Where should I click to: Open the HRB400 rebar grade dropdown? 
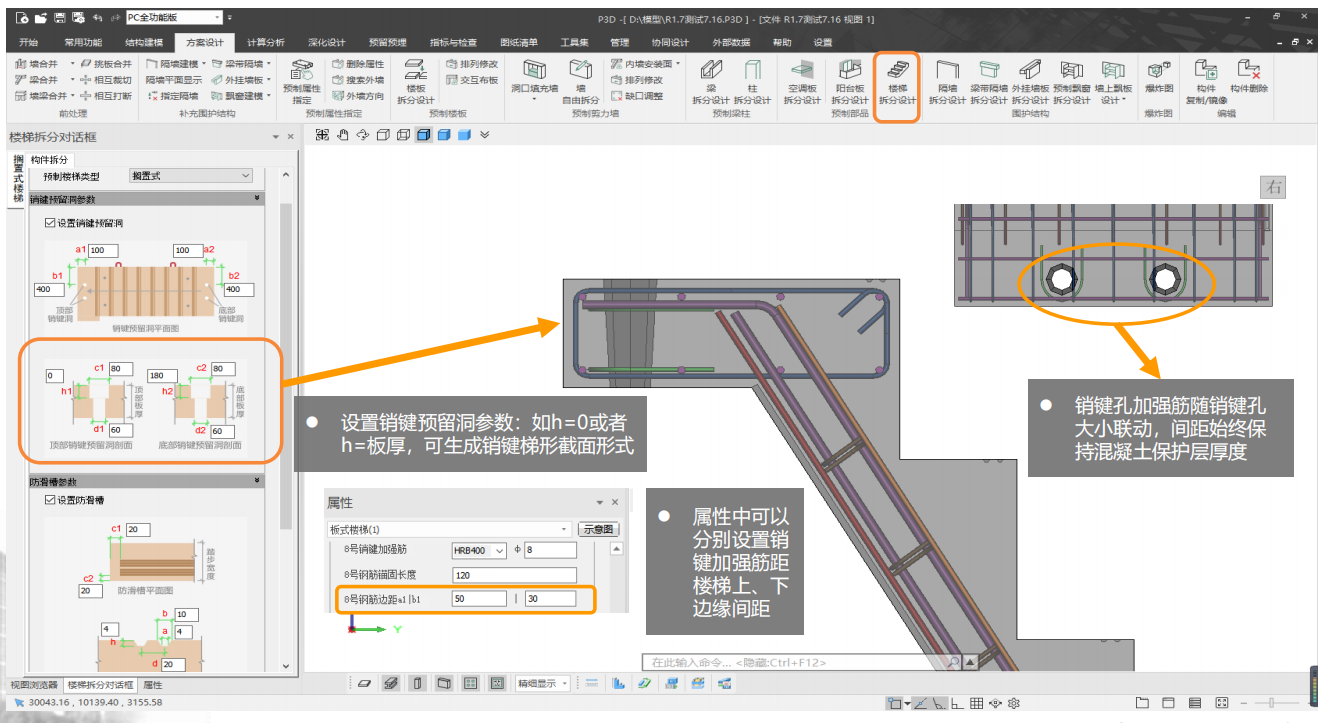[x=479, y=550]
